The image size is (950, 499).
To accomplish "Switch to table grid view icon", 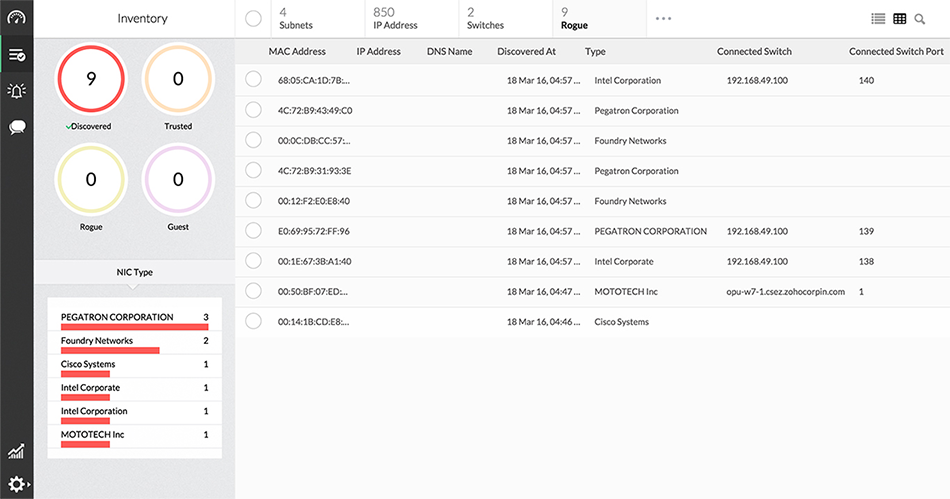I will (900, 19).
